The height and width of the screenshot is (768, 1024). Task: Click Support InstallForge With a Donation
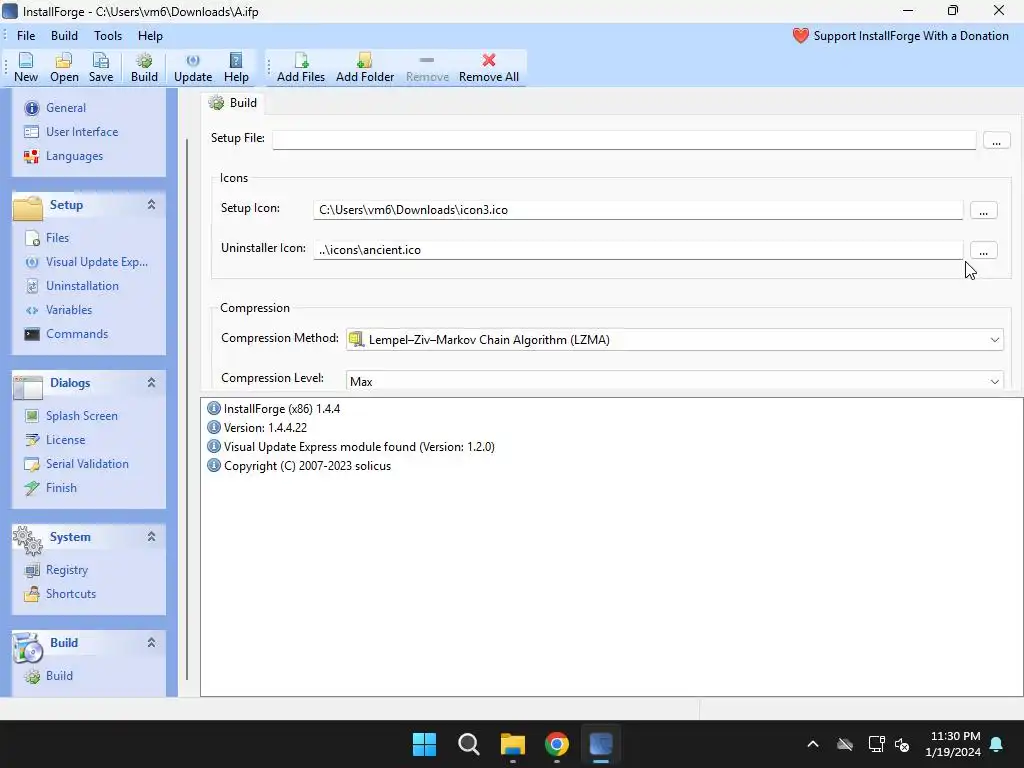901,36
